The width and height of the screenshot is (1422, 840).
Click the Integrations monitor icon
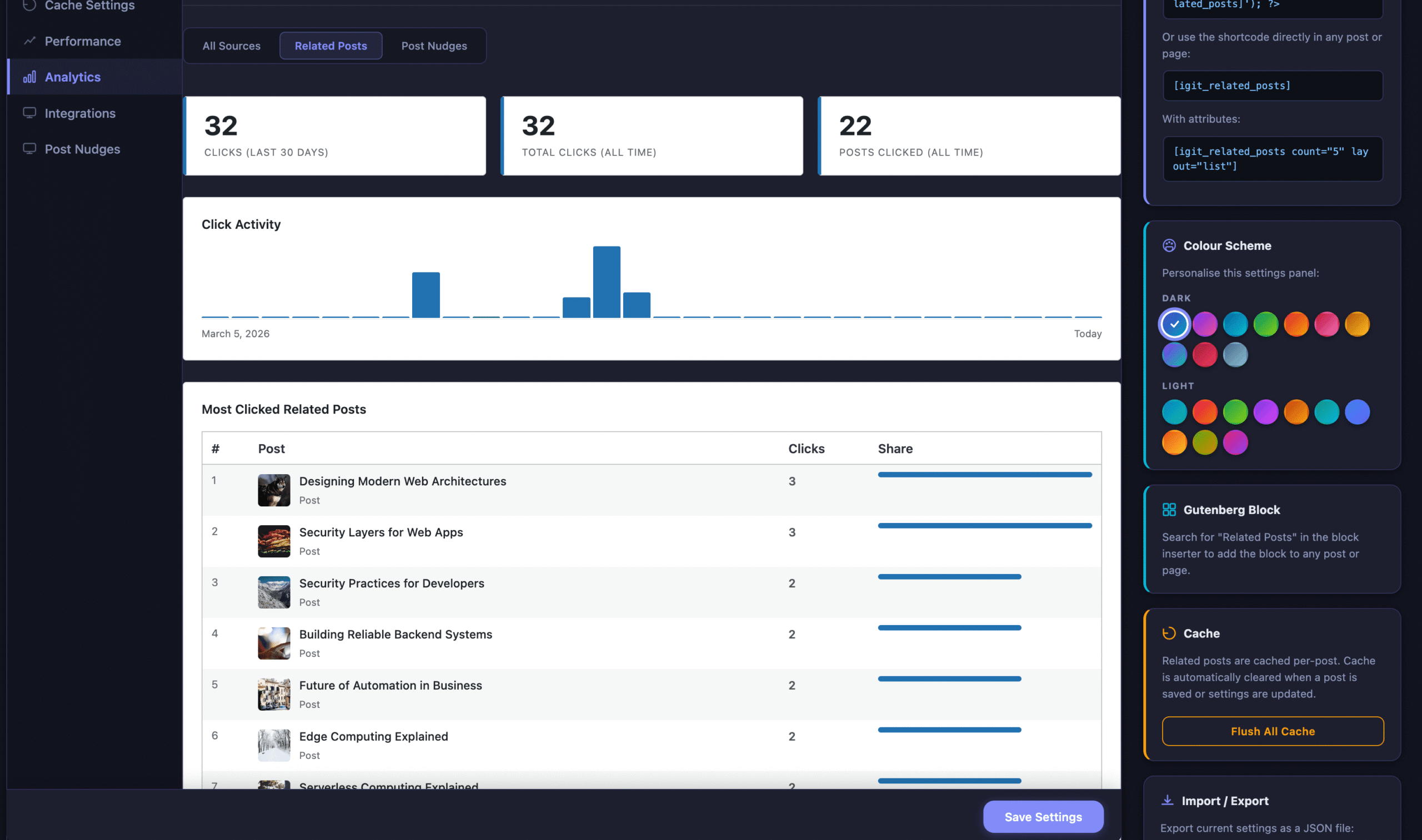point(29,113)
